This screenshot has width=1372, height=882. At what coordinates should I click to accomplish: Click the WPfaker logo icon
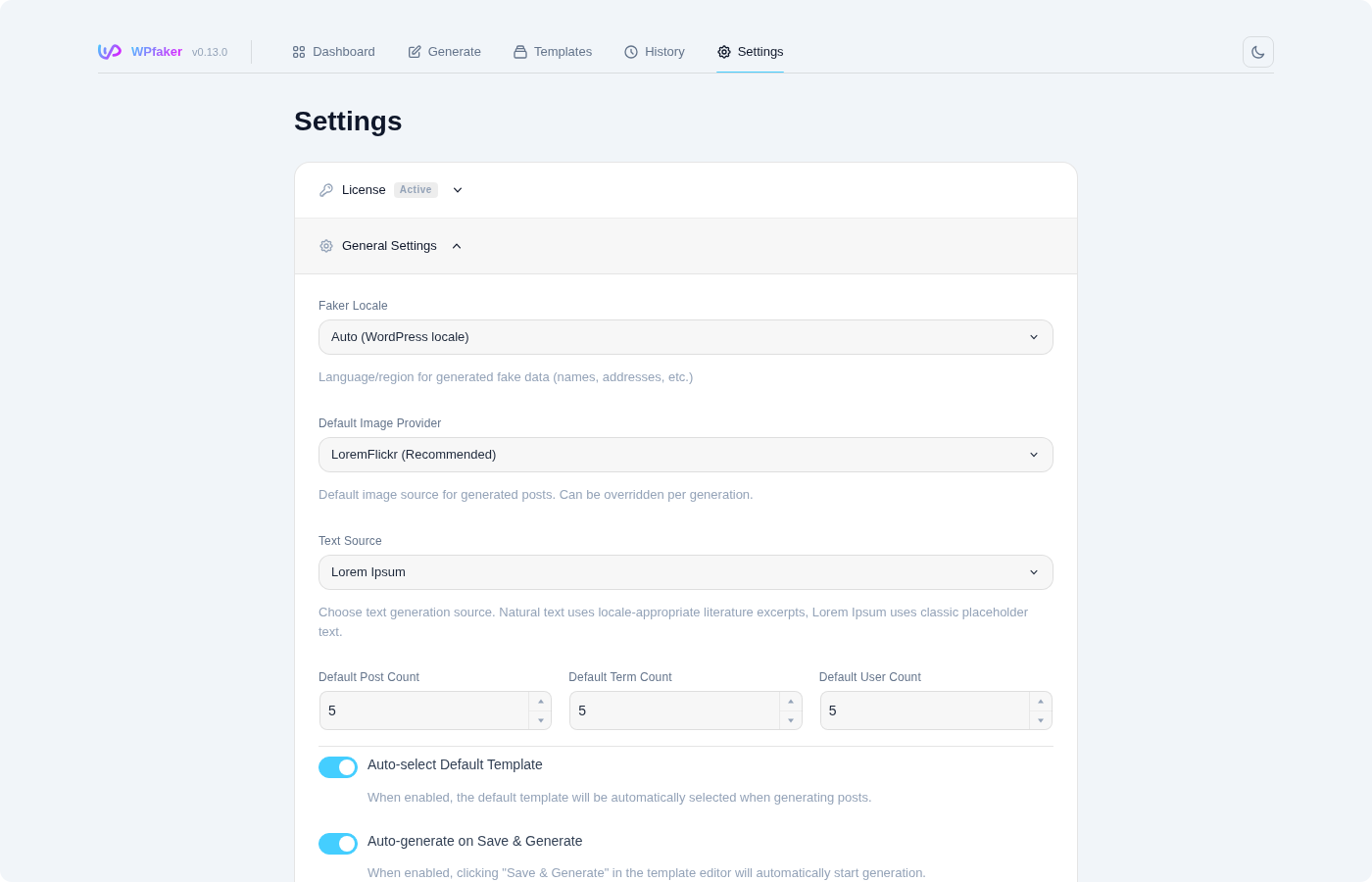pos(109,51)
